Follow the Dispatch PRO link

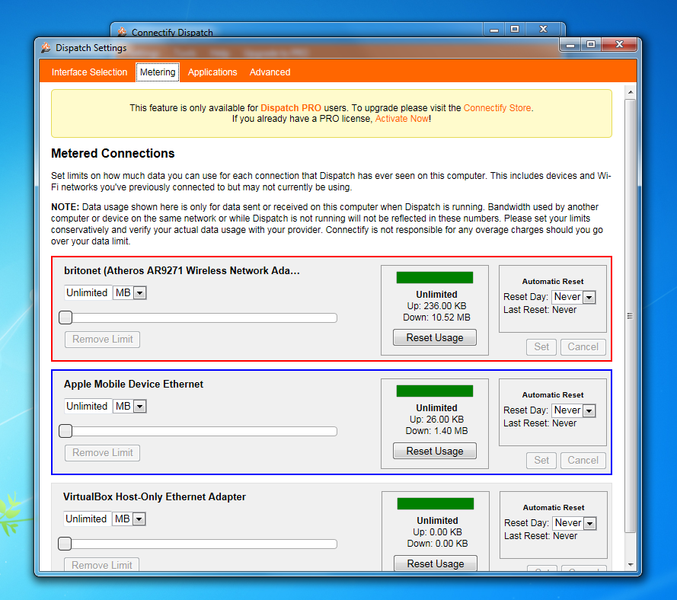coord(291,108)
